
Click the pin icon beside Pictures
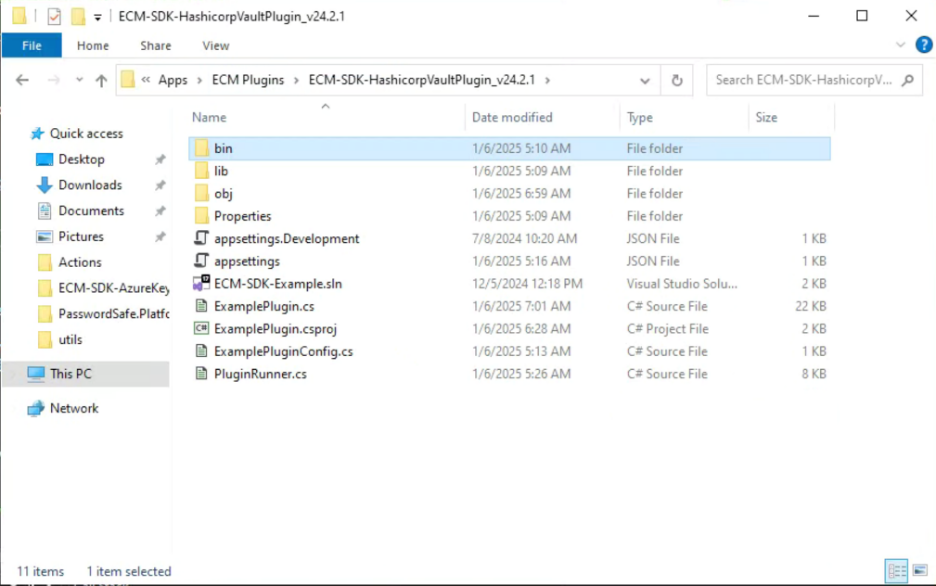pyautogui.click(x=160, y=236)
